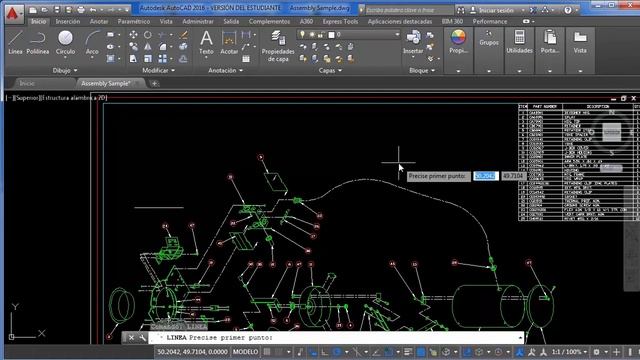640x360 pixels.
Task: Toggle polar tracking in status bar
Action: coord(337,352)
